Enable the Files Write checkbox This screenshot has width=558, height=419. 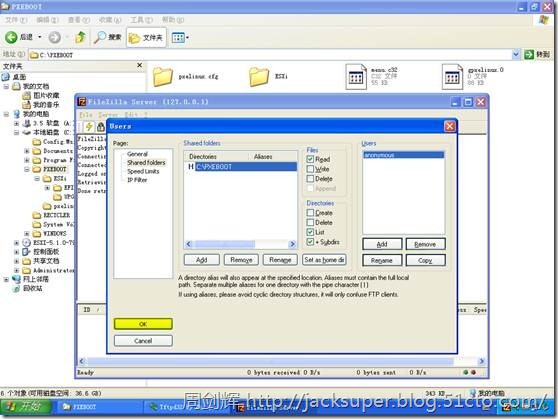[x=310, y=169]
